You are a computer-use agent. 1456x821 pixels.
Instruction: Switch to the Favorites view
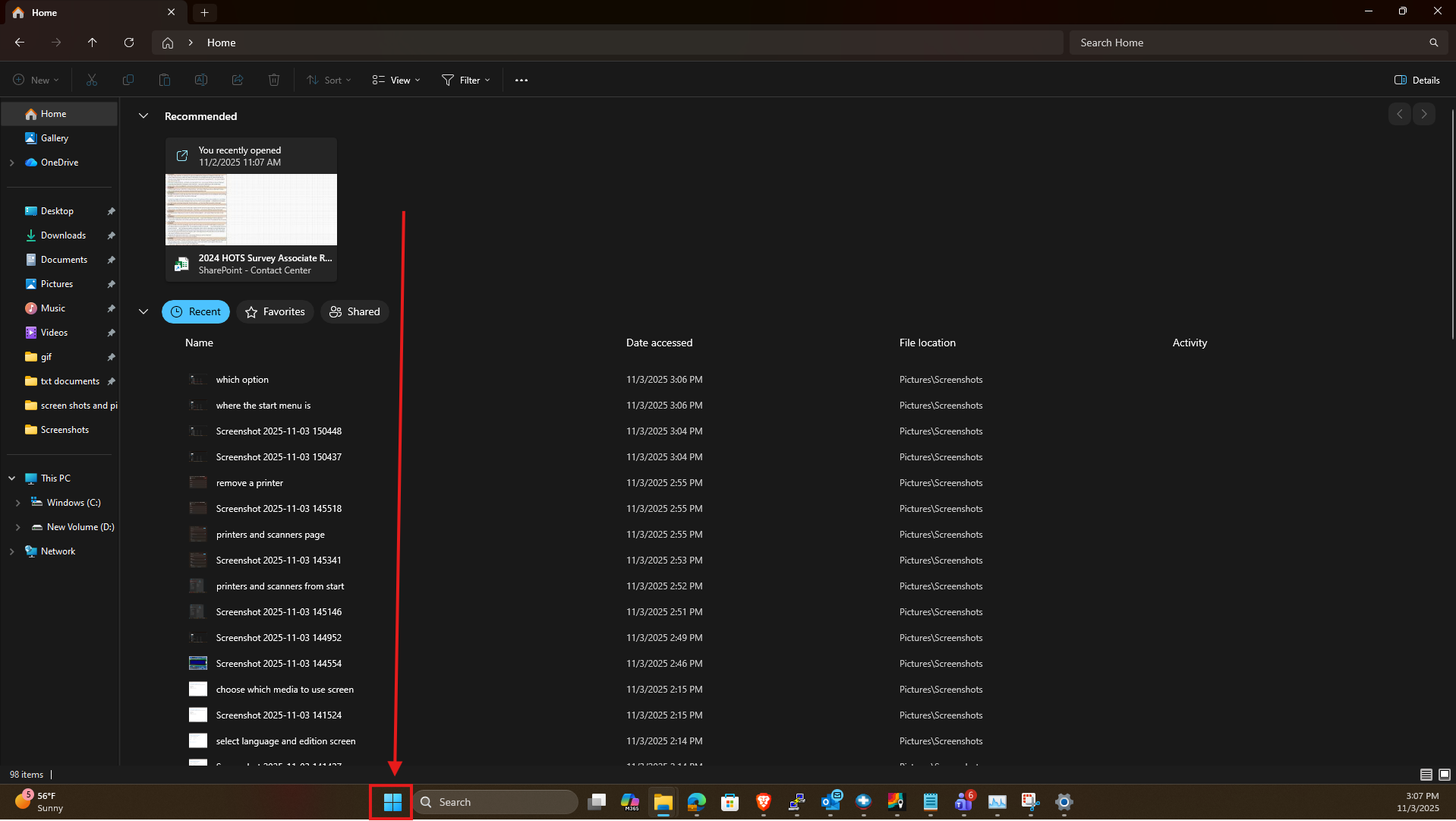coord(275,311)
